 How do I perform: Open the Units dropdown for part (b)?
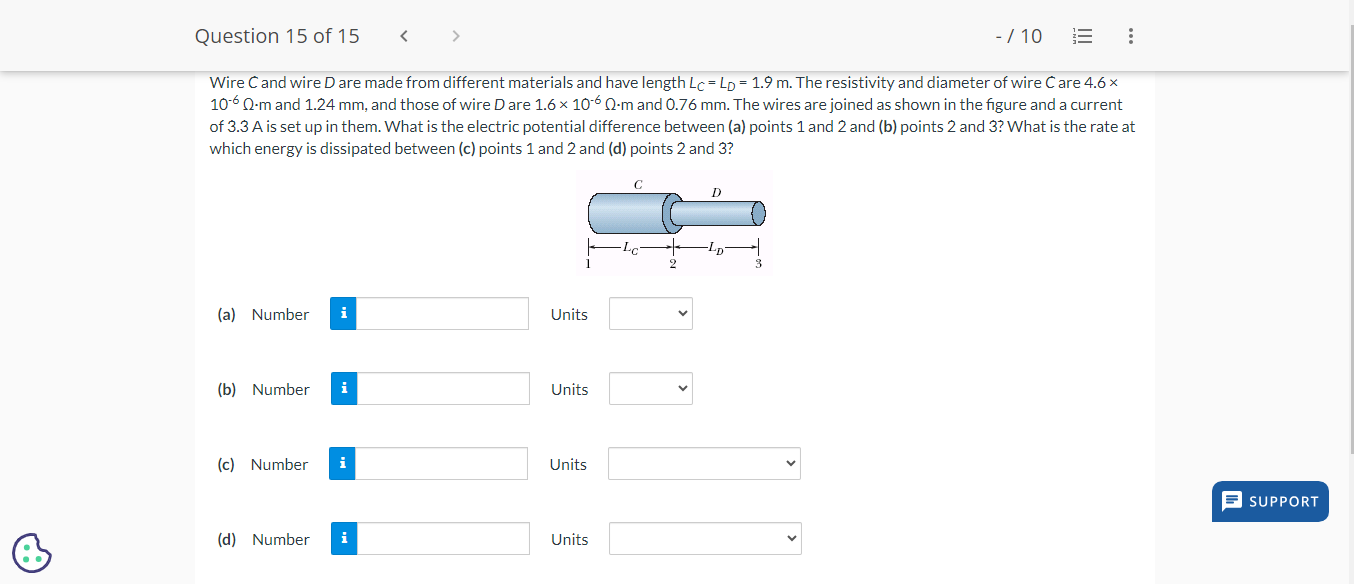pyautogui.click(x=650, y=388)
